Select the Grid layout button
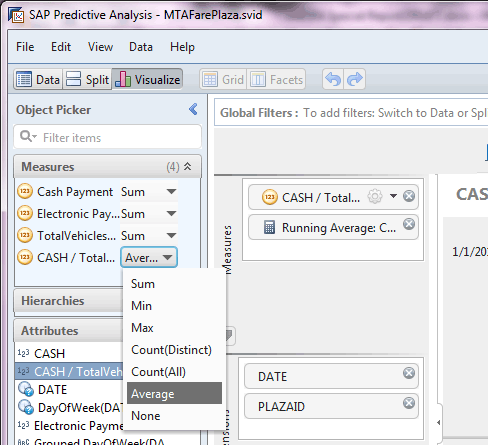Image resolution: width=488 pixels, height=445 pixels. (223, 79)
